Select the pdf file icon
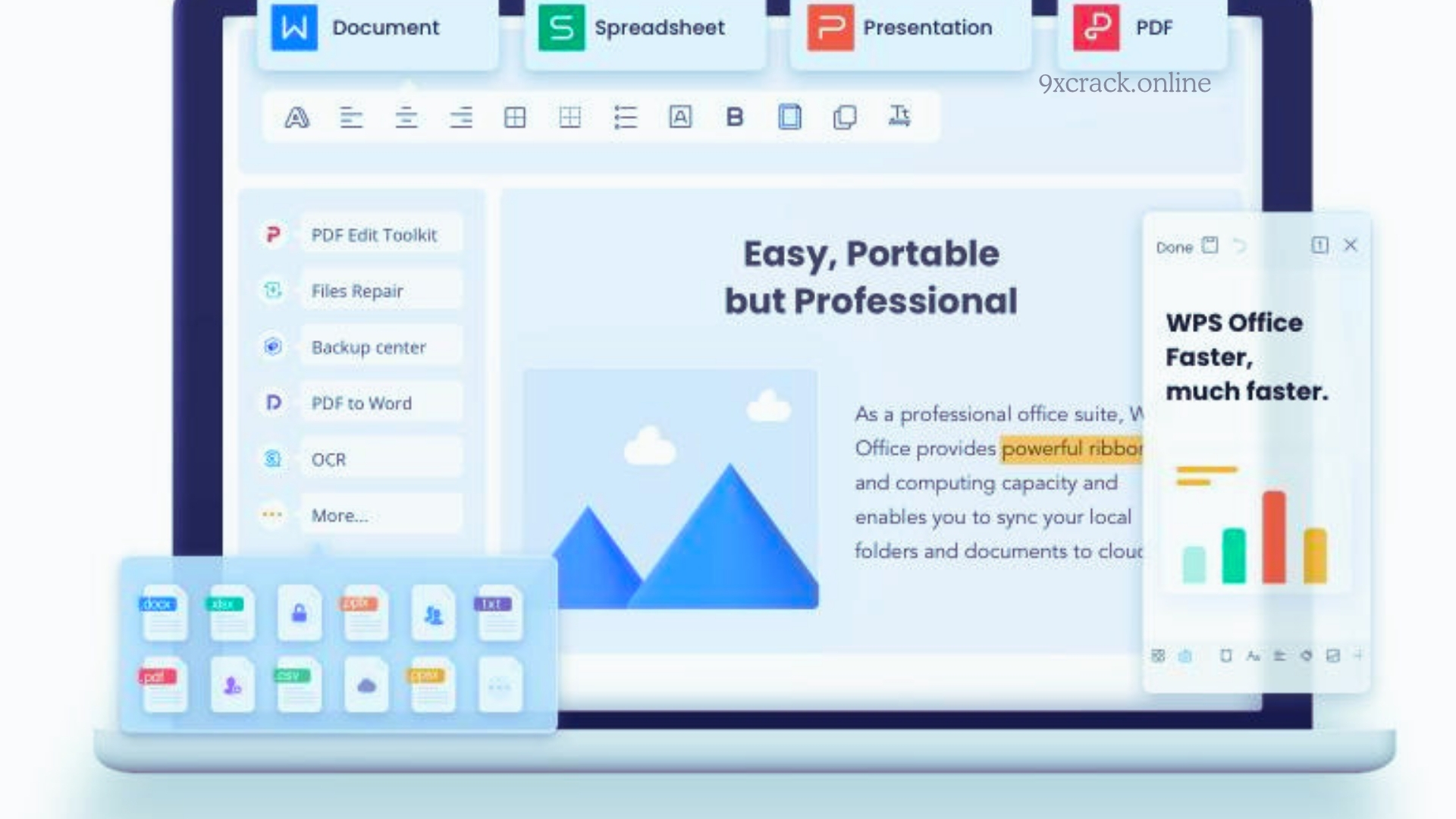 162,685
